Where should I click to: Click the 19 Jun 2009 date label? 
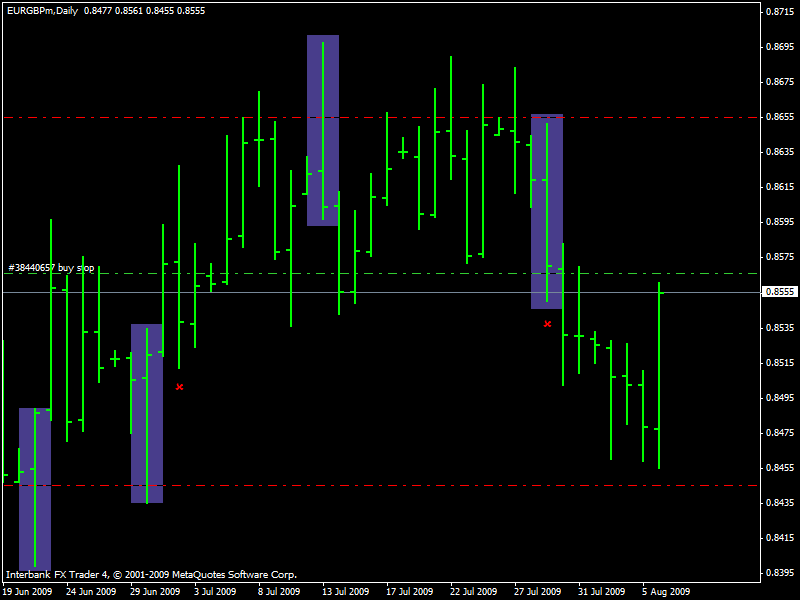click(x=27, y=591)
